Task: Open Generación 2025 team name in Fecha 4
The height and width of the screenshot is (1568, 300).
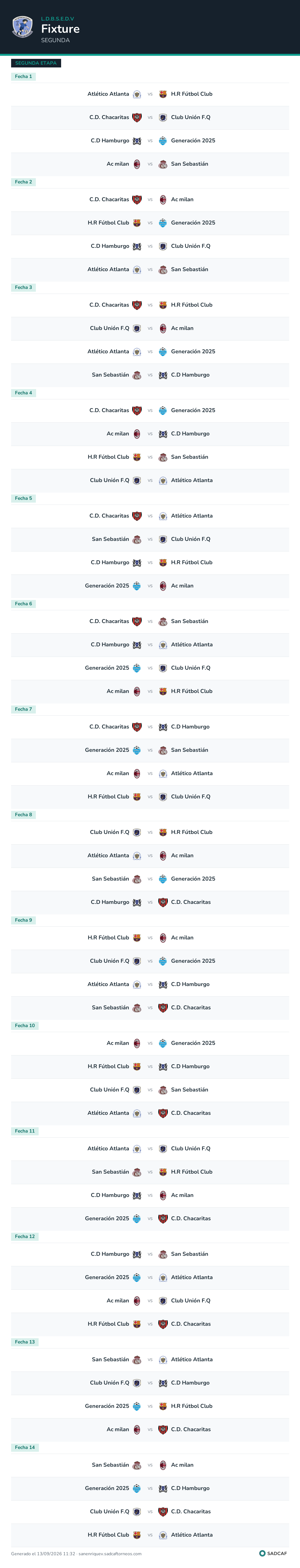Action: [x=193, y=410]
